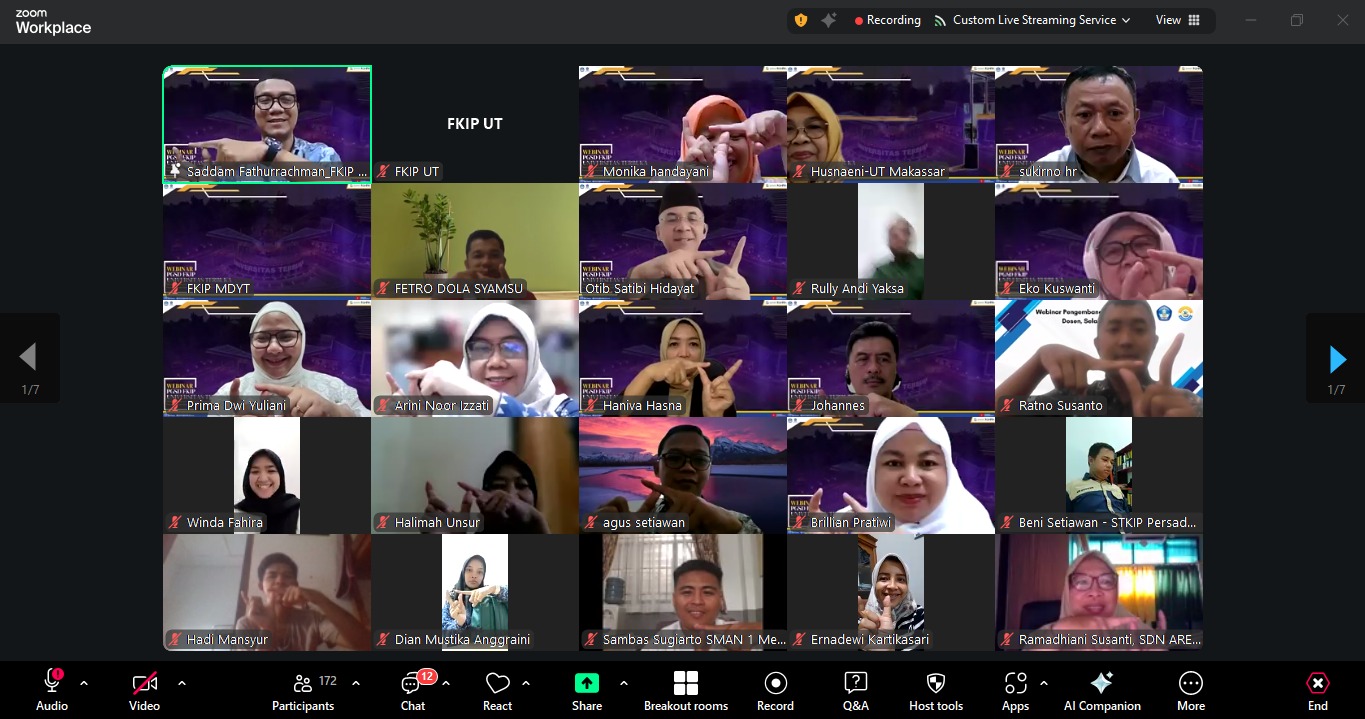
Task: Open the Q&A window
Action: pyautogui.click(x=855, y=690)
